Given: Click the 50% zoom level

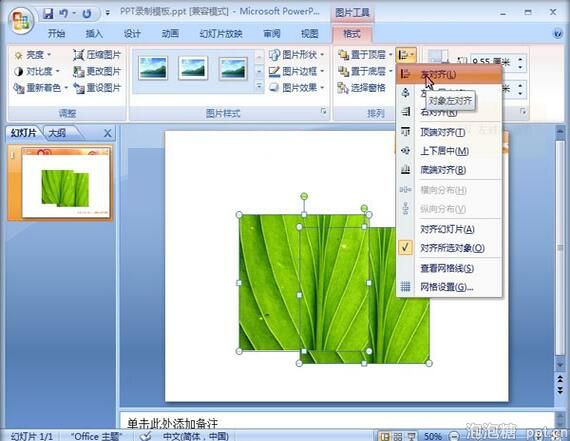Looking at the screenshot, I should pos(432,436).
